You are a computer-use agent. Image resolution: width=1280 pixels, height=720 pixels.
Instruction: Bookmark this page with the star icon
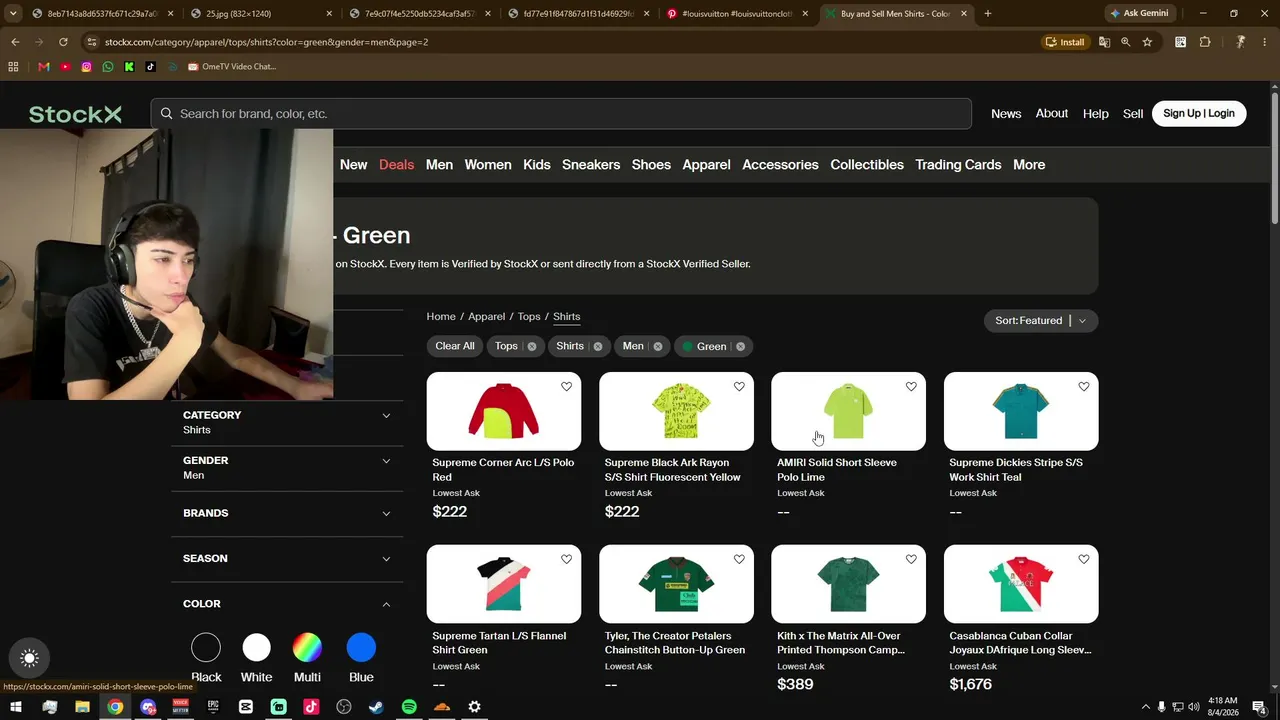[1147, 42]
